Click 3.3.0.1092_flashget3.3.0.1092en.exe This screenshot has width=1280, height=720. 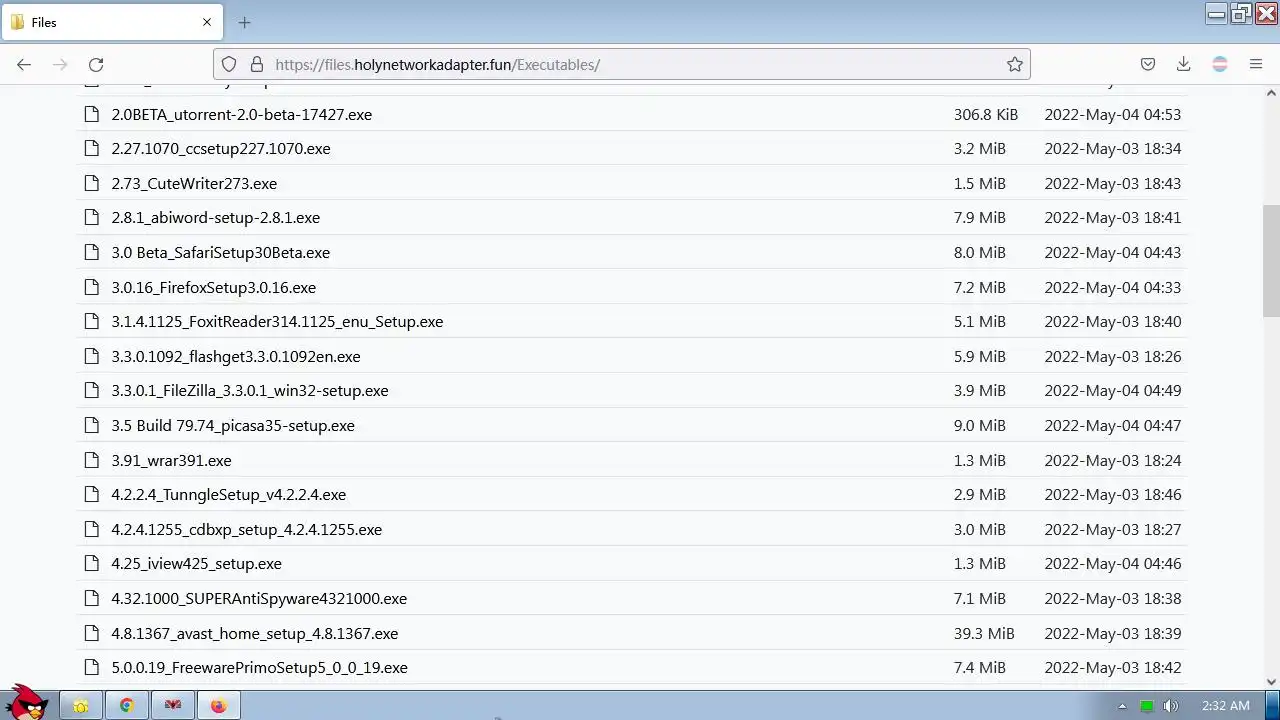tap(235, 356)
